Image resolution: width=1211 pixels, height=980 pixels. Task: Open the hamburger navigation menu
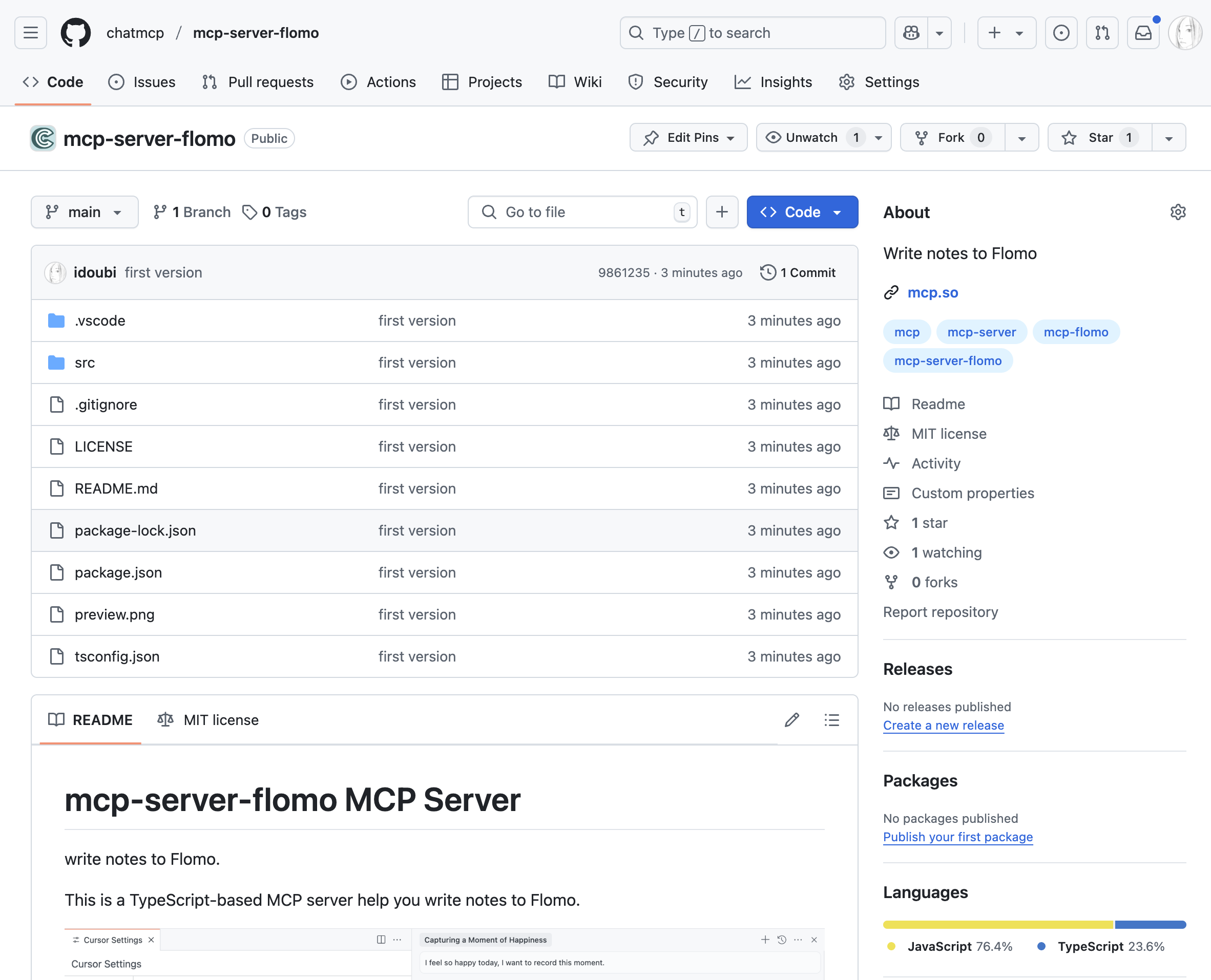click(31, 33)
